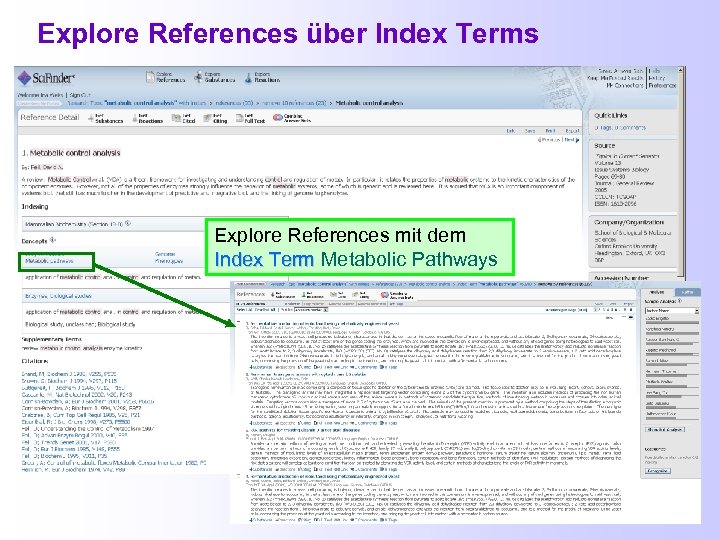Click Export action above reference detail
This screenshot has height=540, width=720.
tap(572, 131)
